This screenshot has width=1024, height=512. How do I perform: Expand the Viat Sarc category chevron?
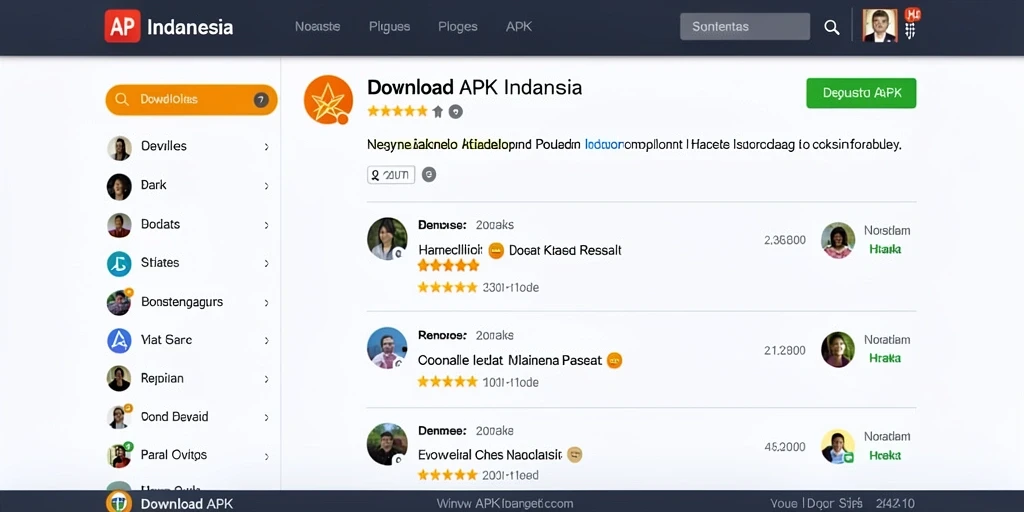[x=266, y=341]
